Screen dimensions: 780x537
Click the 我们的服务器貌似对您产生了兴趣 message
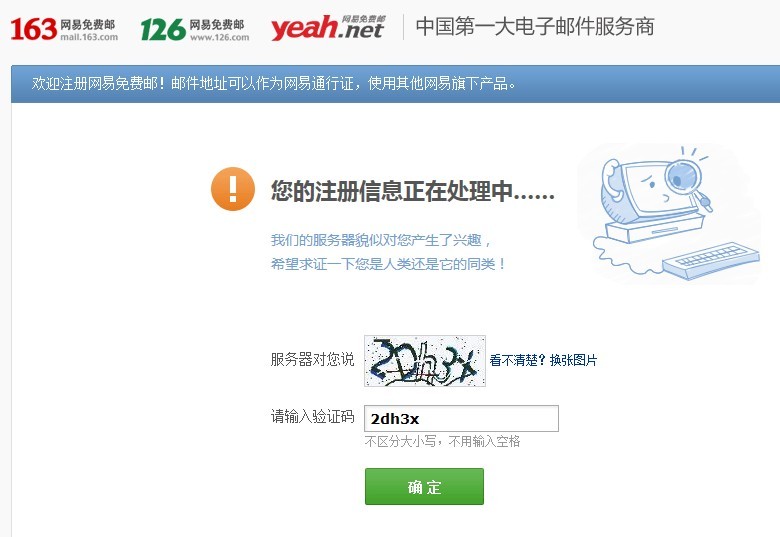[381, 241]
